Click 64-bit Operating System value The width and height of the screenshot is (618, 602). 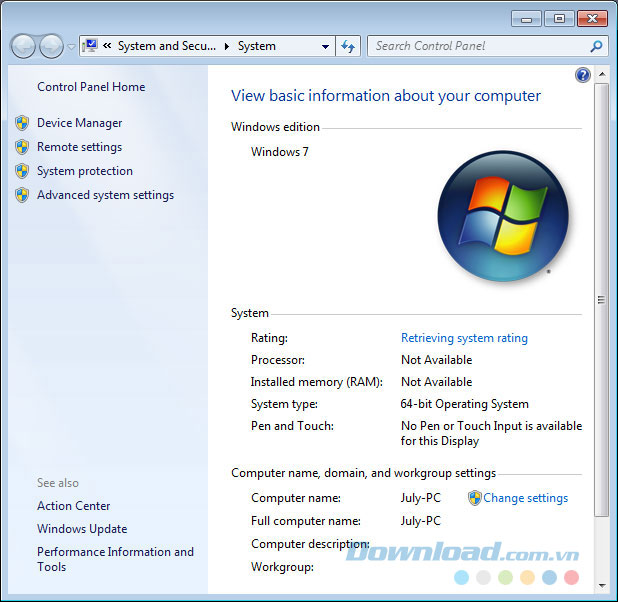pos(464,404)
